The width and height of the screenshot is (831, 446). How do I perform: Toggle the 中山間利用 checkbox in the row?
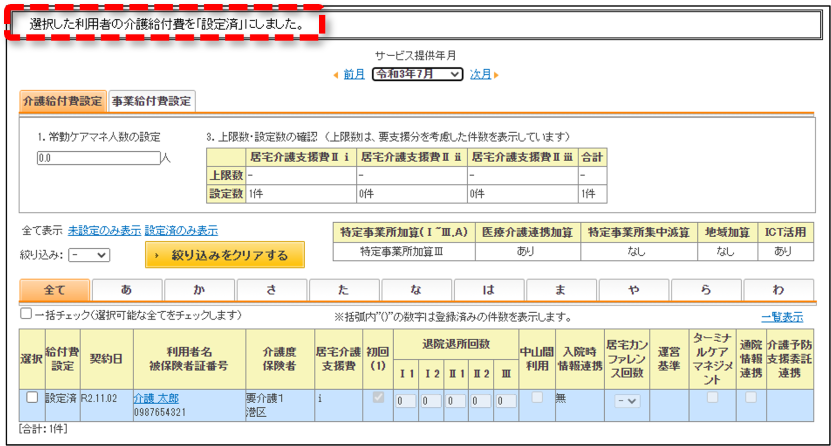click(x=537, y=397)
